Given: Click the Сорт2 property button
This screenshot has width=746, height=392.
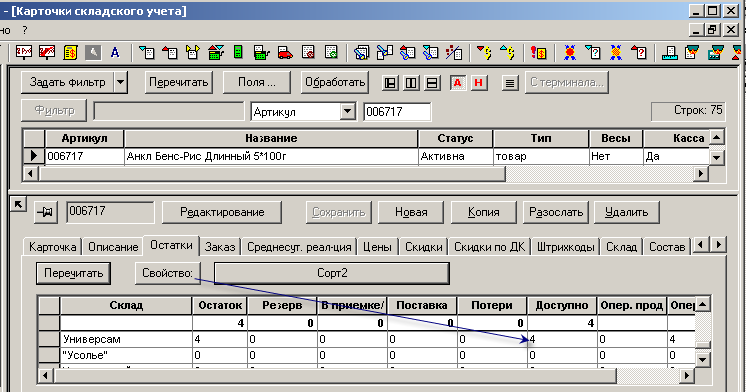Looking at the screenshot, I should coord(332,273).
